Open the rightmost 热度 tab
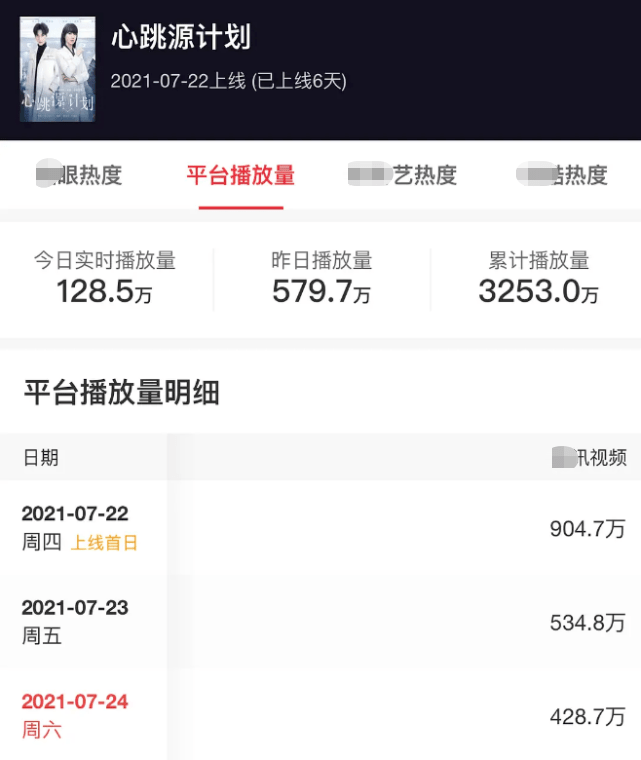 click(562, 175)
